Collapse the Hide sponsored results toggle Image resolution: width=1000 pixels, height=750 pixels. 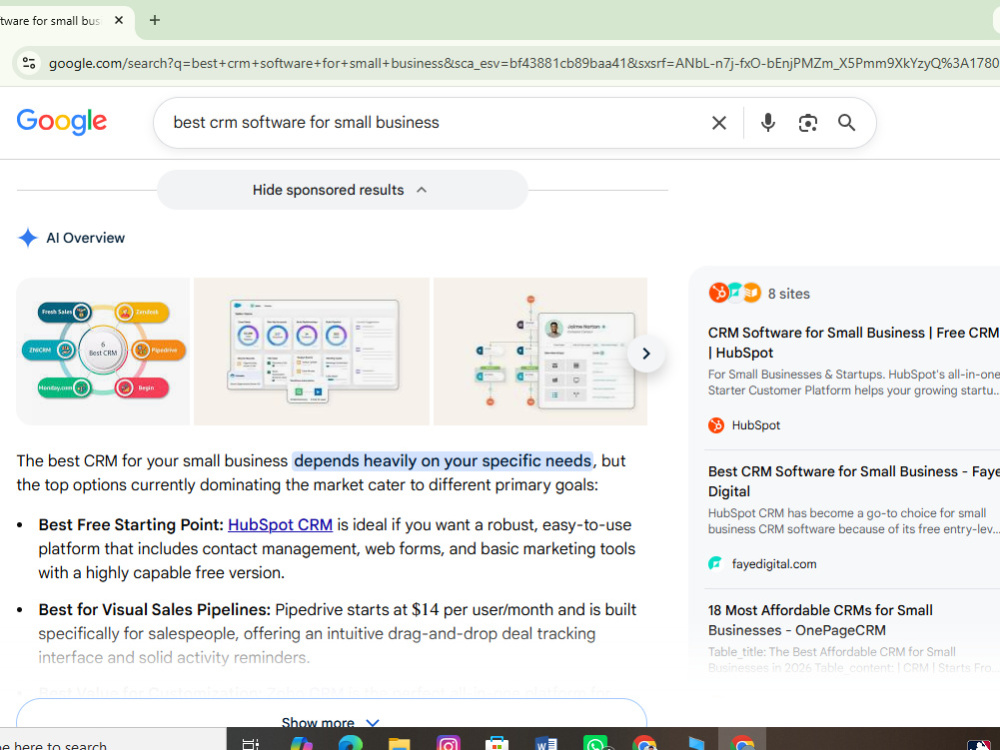[342, 190]
